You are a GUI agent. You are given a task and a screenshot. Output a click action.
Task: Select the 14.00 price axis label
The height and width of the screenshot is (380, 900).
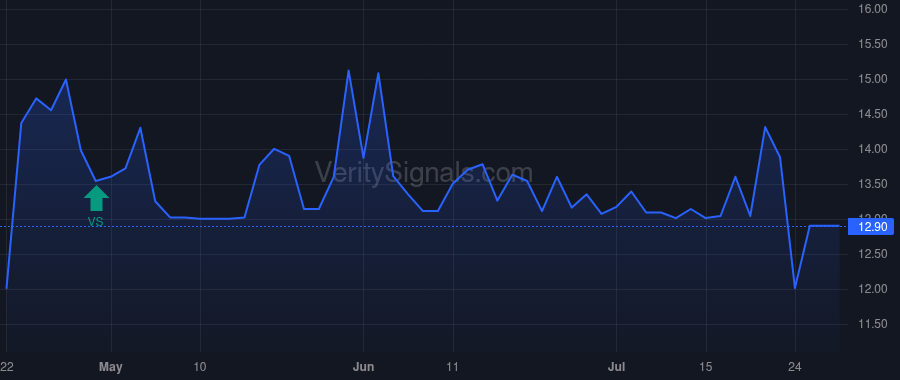[x=872, y=149]
